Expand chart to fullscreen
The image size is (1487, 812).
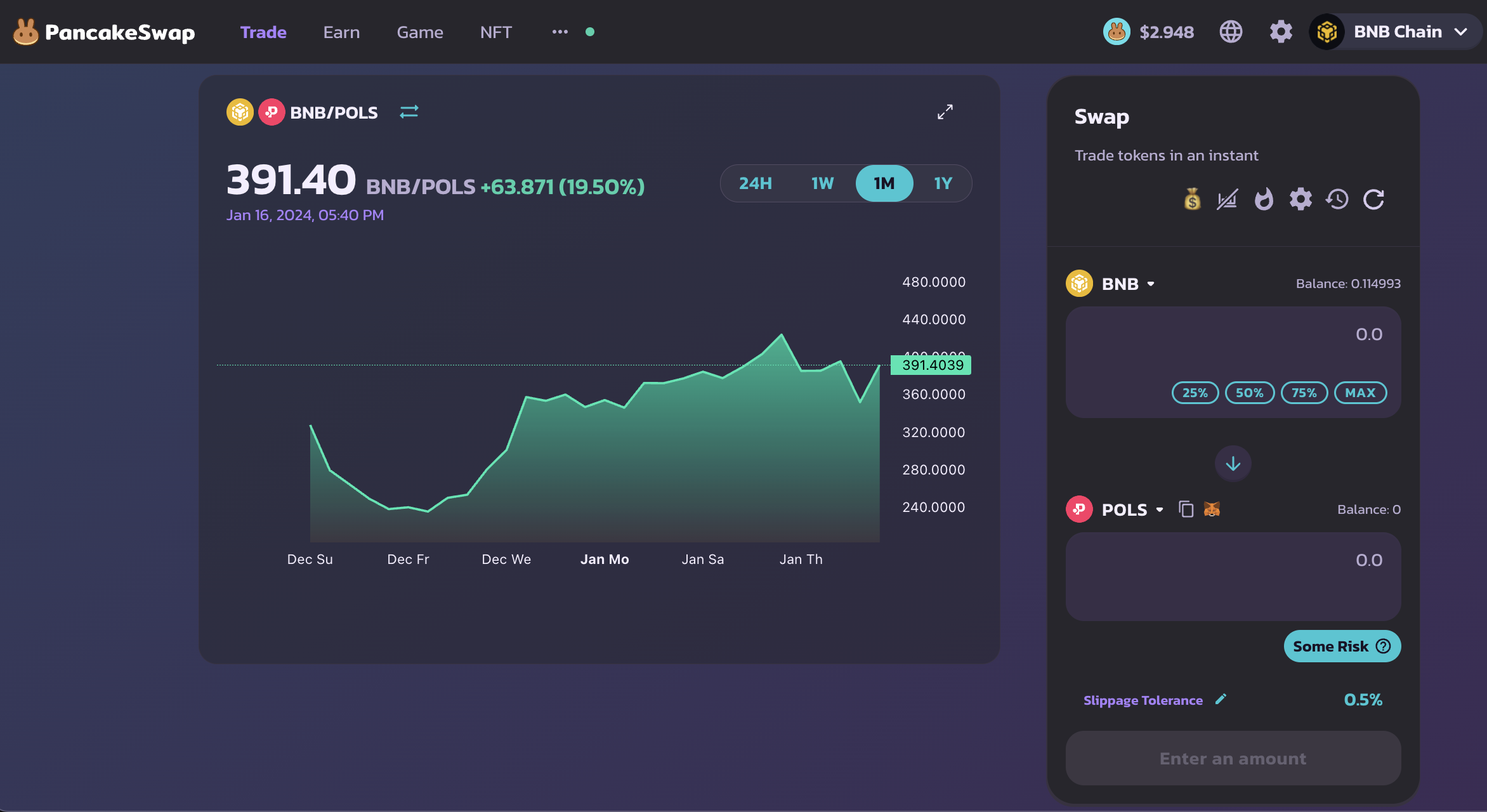coord(945,112)
